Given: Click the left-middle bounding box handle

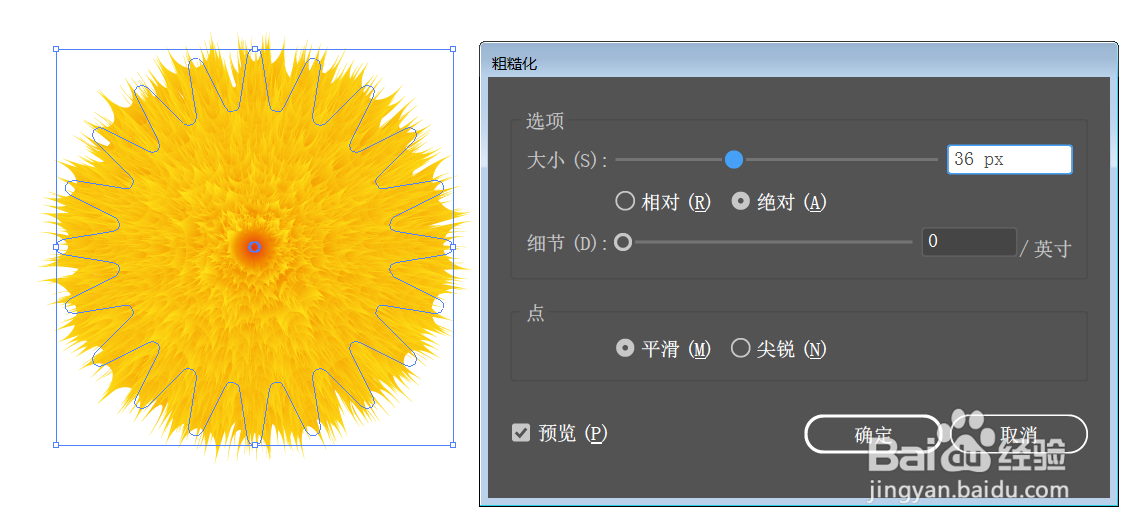Looking at the screenshot, I should [56, 246].
